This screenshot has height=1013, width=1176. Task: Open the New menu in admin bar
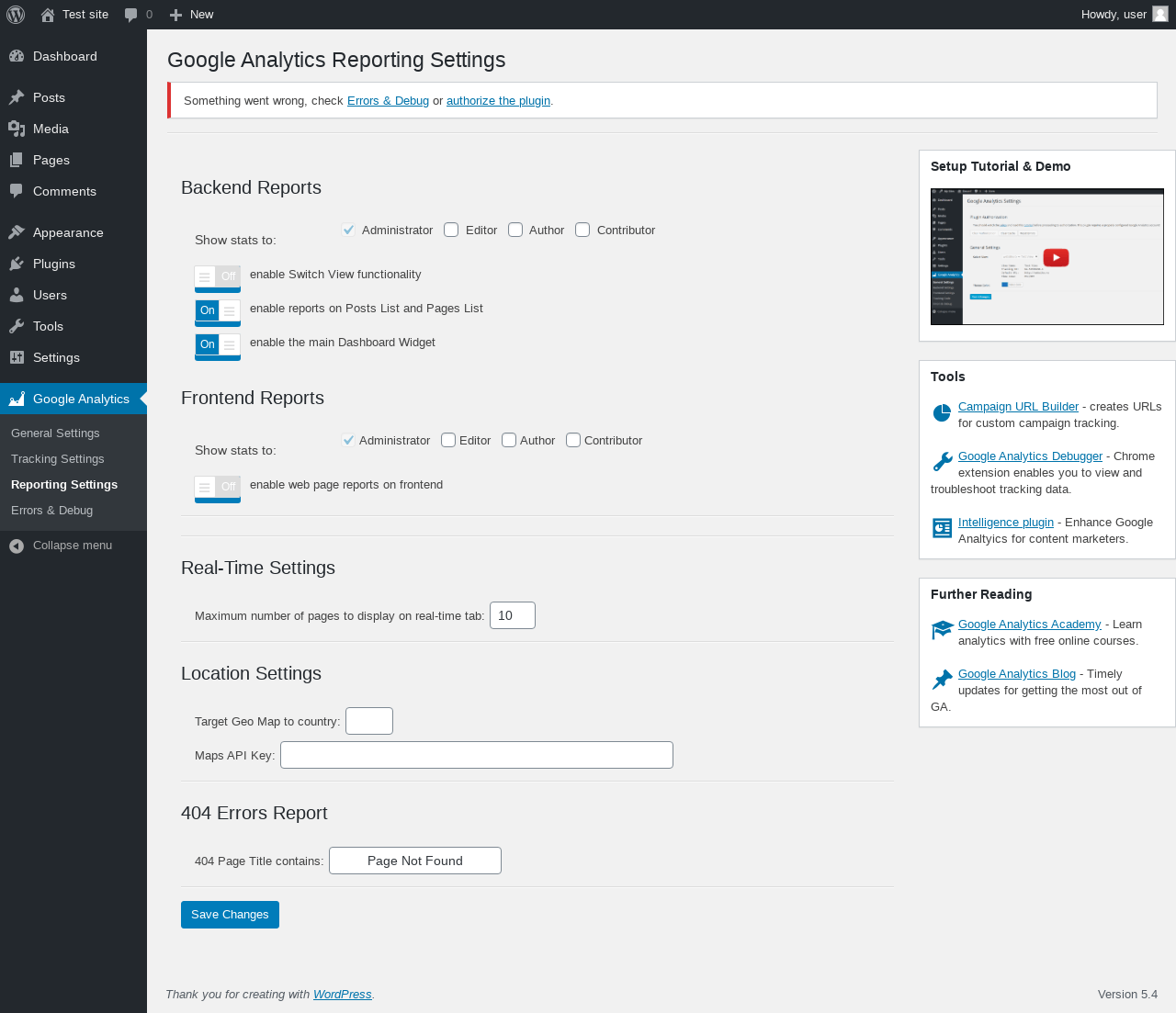[x=191, y=15]
